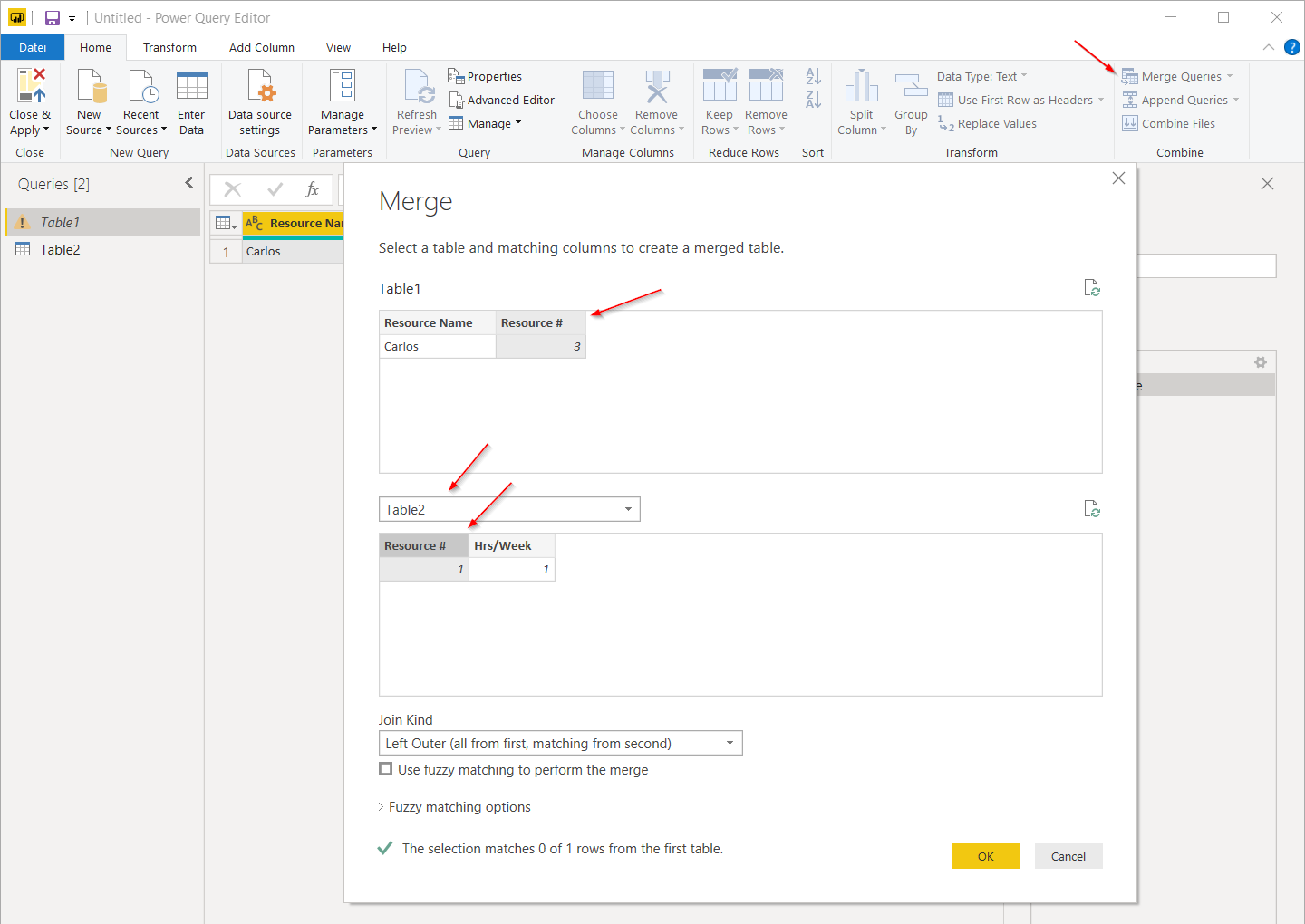
Task: Click Group By icon
Action: tap(911, 86)
